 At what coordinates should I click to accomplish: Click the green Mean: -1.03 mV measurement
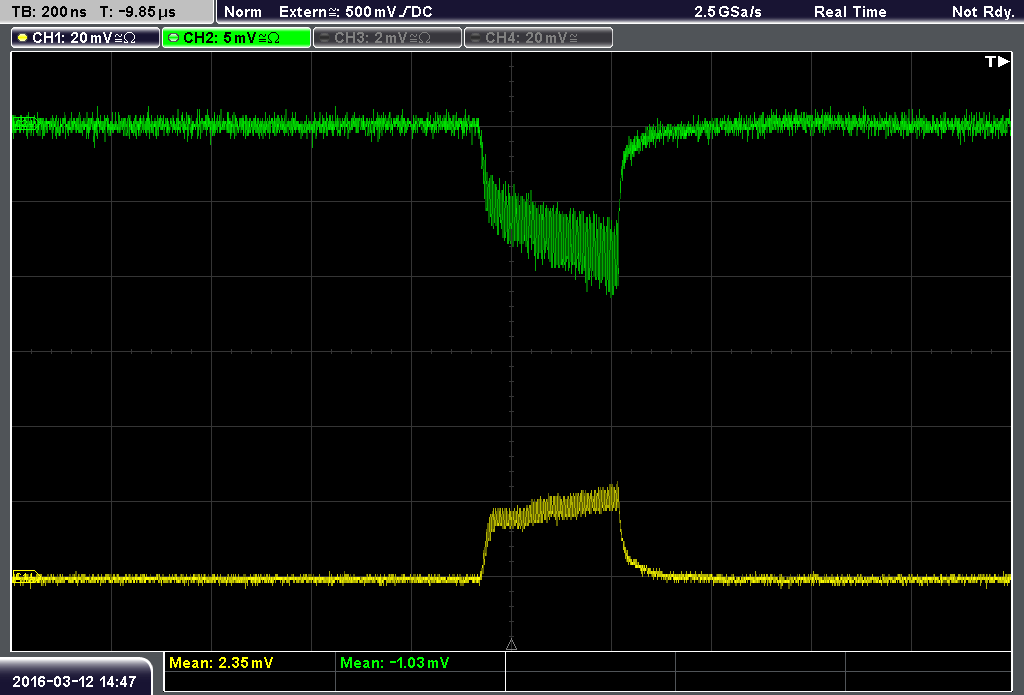394,663
